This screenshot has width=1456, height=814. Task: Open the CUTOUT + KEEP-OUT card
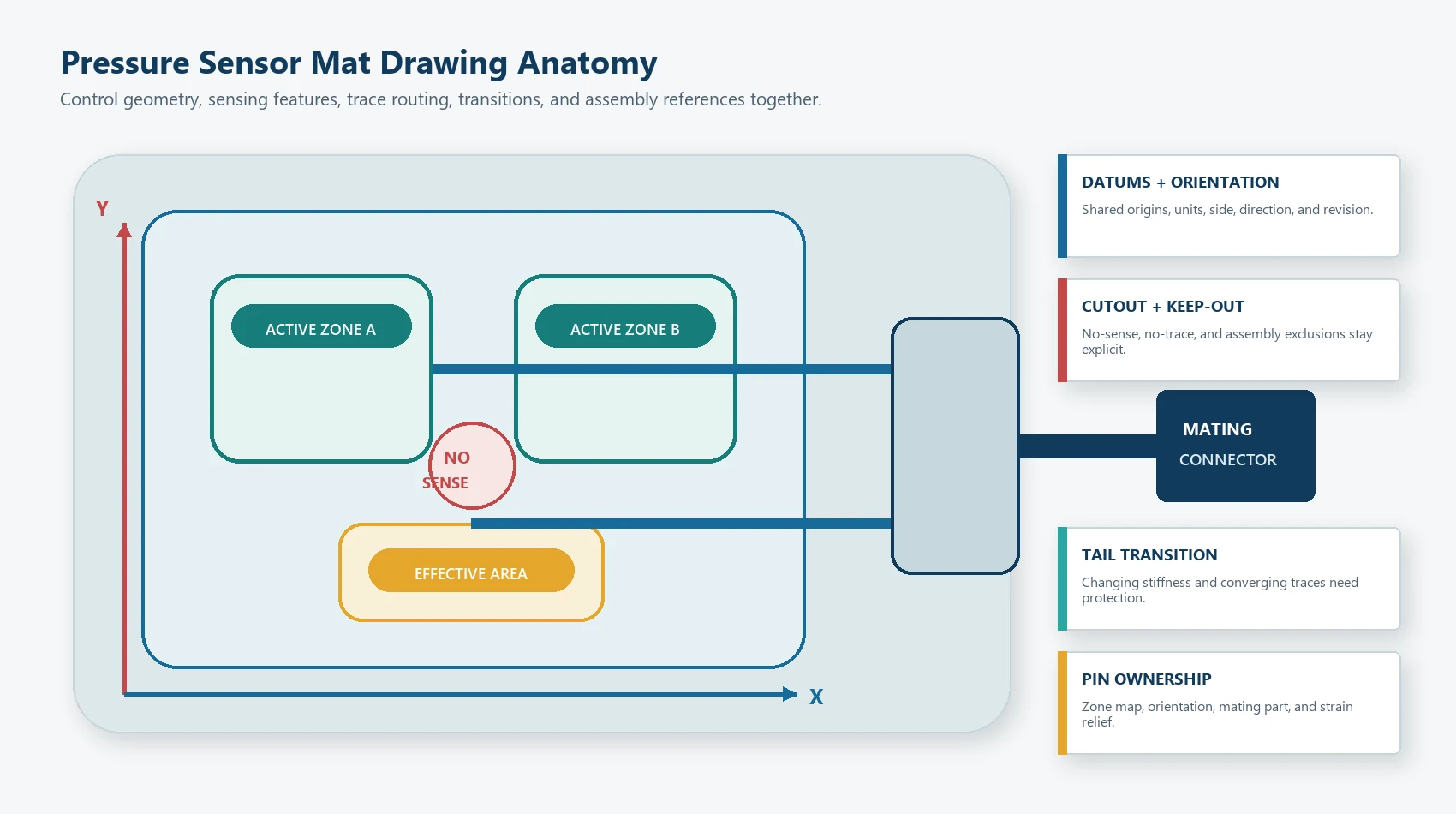(x=1229, y=330)
